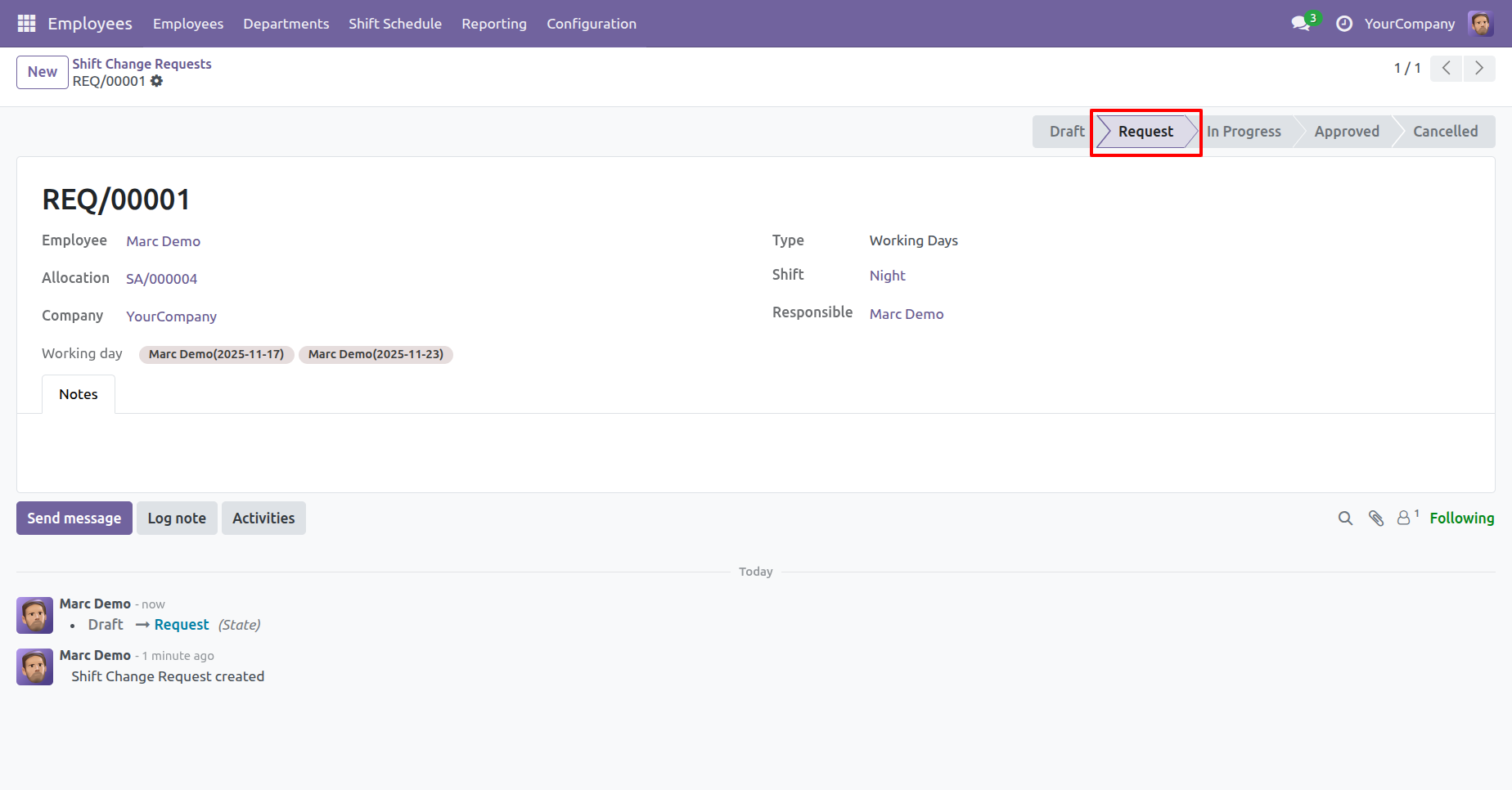Viewport: 1512px width, 790px height.
Task: Open the activities clock icon
Action: point(1344,24)
